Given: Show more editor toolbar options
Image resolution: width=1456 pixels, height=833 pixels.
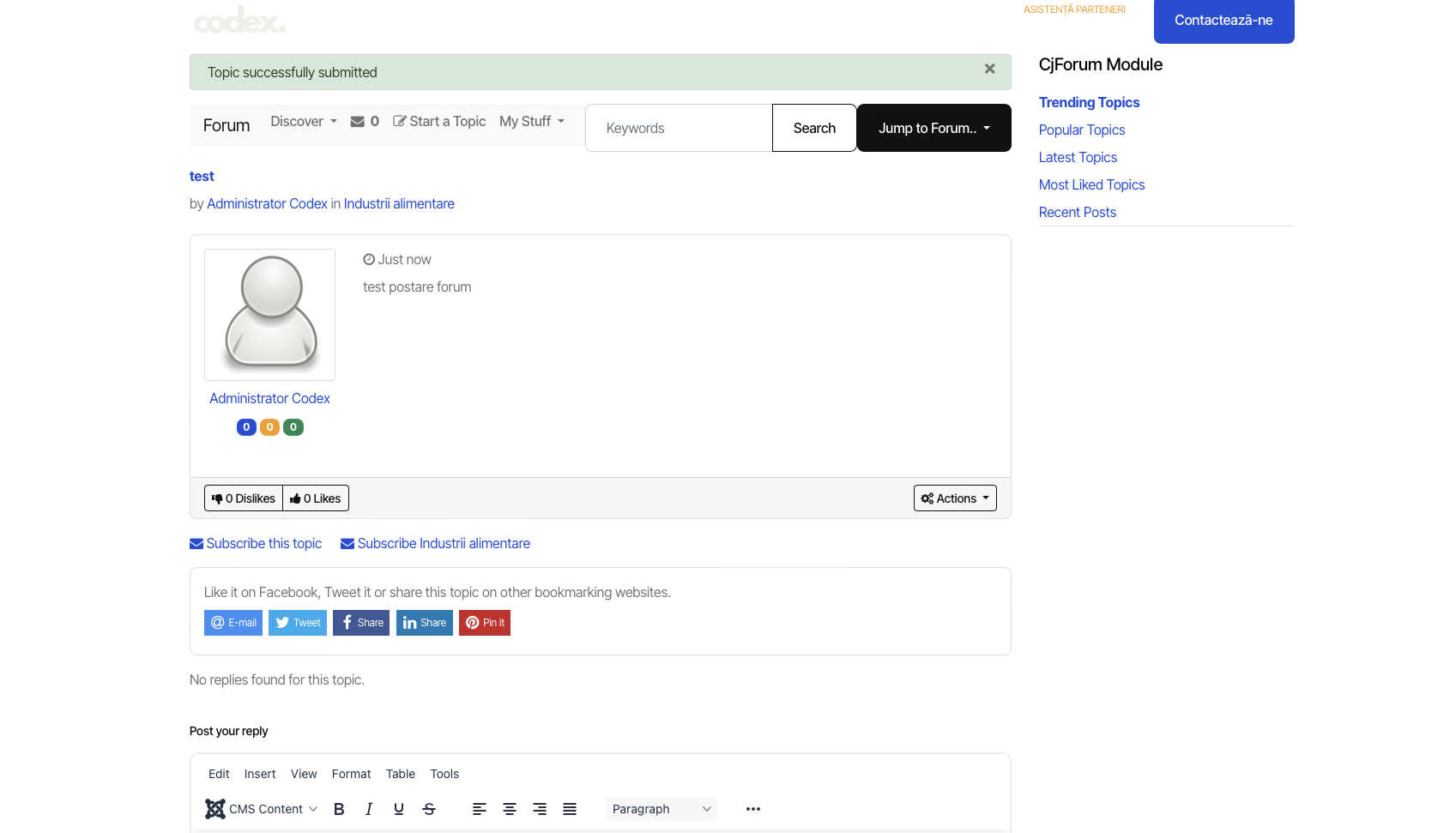Looking at the screenshot, I should pos(753,809).
